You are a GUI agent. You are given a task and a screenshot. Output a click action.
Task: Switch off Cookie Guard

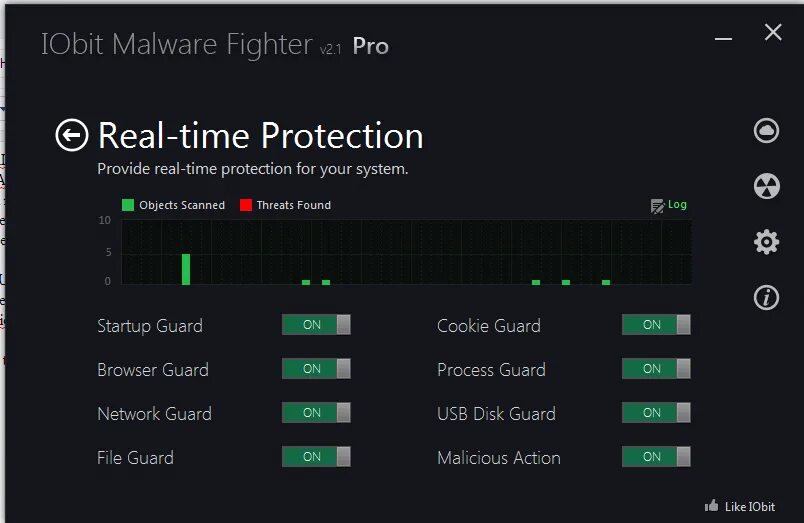tap(656, 325)
